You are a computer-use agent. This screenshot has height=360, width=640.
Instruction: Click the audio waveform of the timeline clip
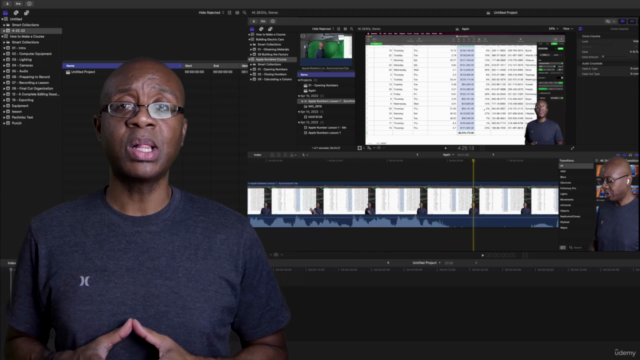point(403,222)
